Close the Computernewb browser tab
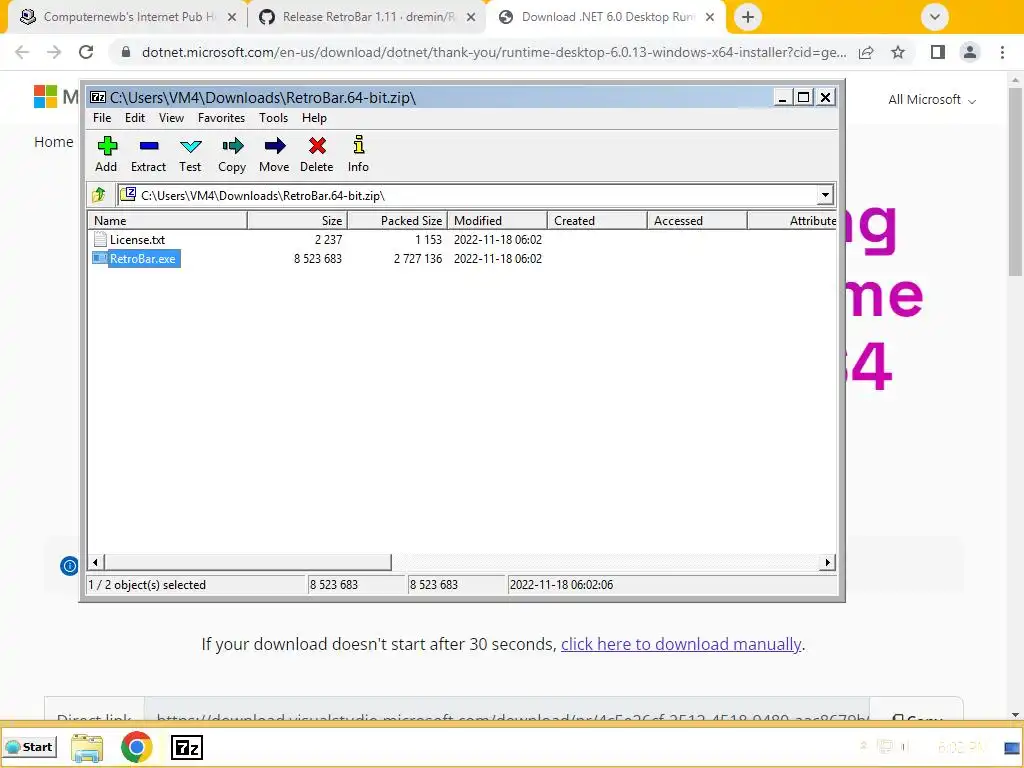This screenshot has height=768, width=1024. [232, 17]
